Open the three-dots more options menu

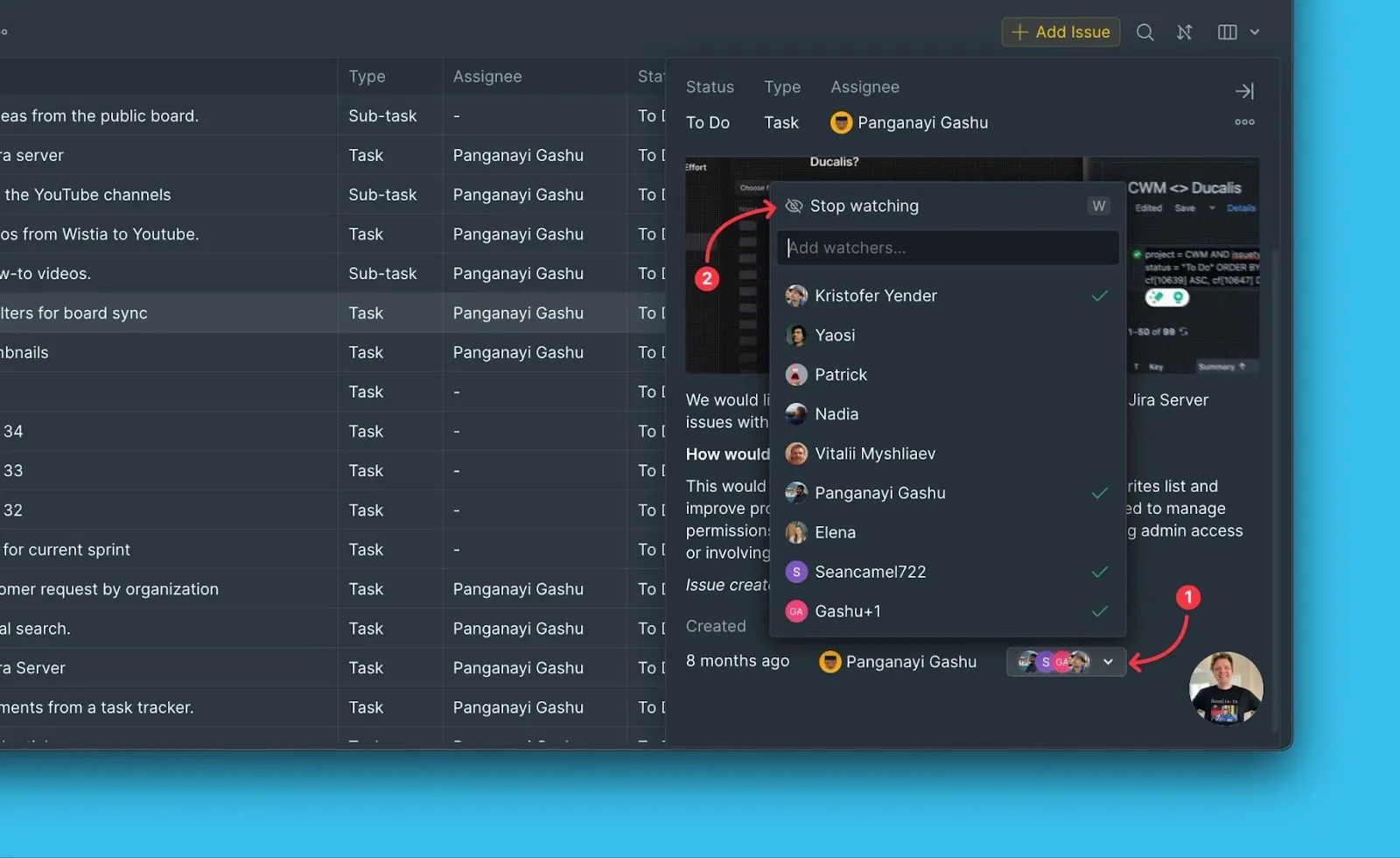point(1244,123)
